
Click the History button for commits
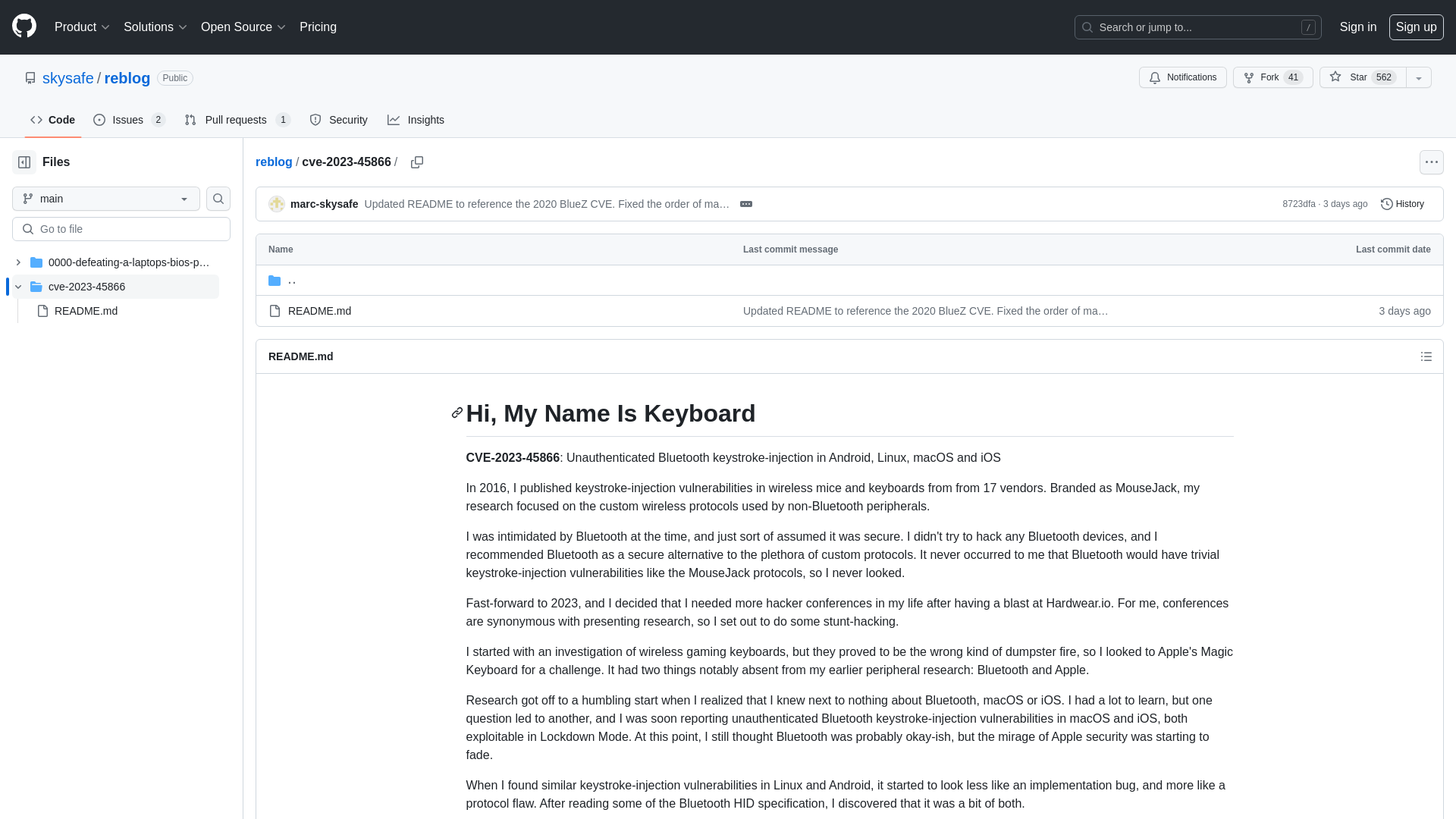point(1402,204)
